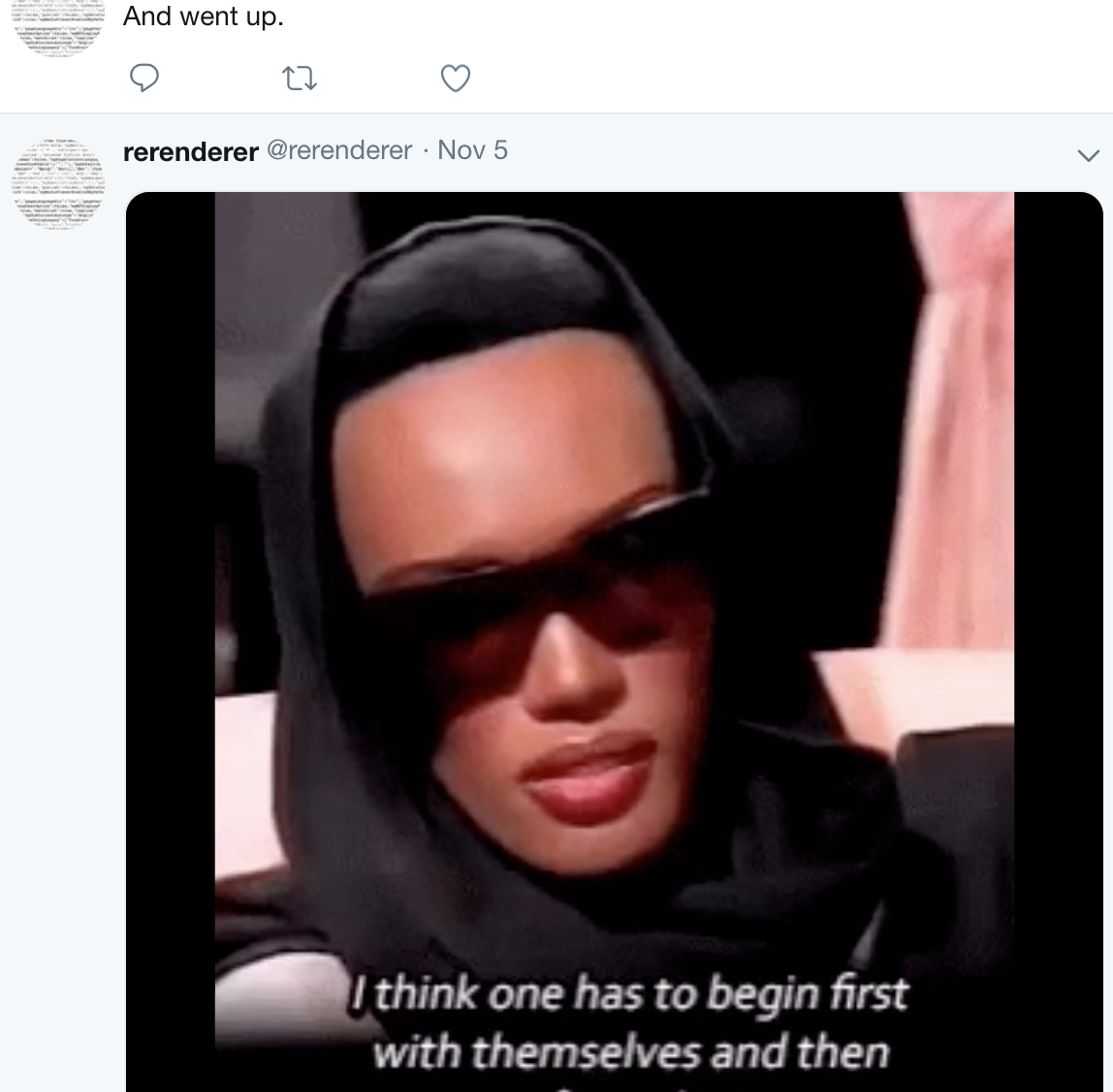Click the caption line 'with themselves and then'
This screenshot has height=1092, width=1113.
click(x=630, y=1051)
